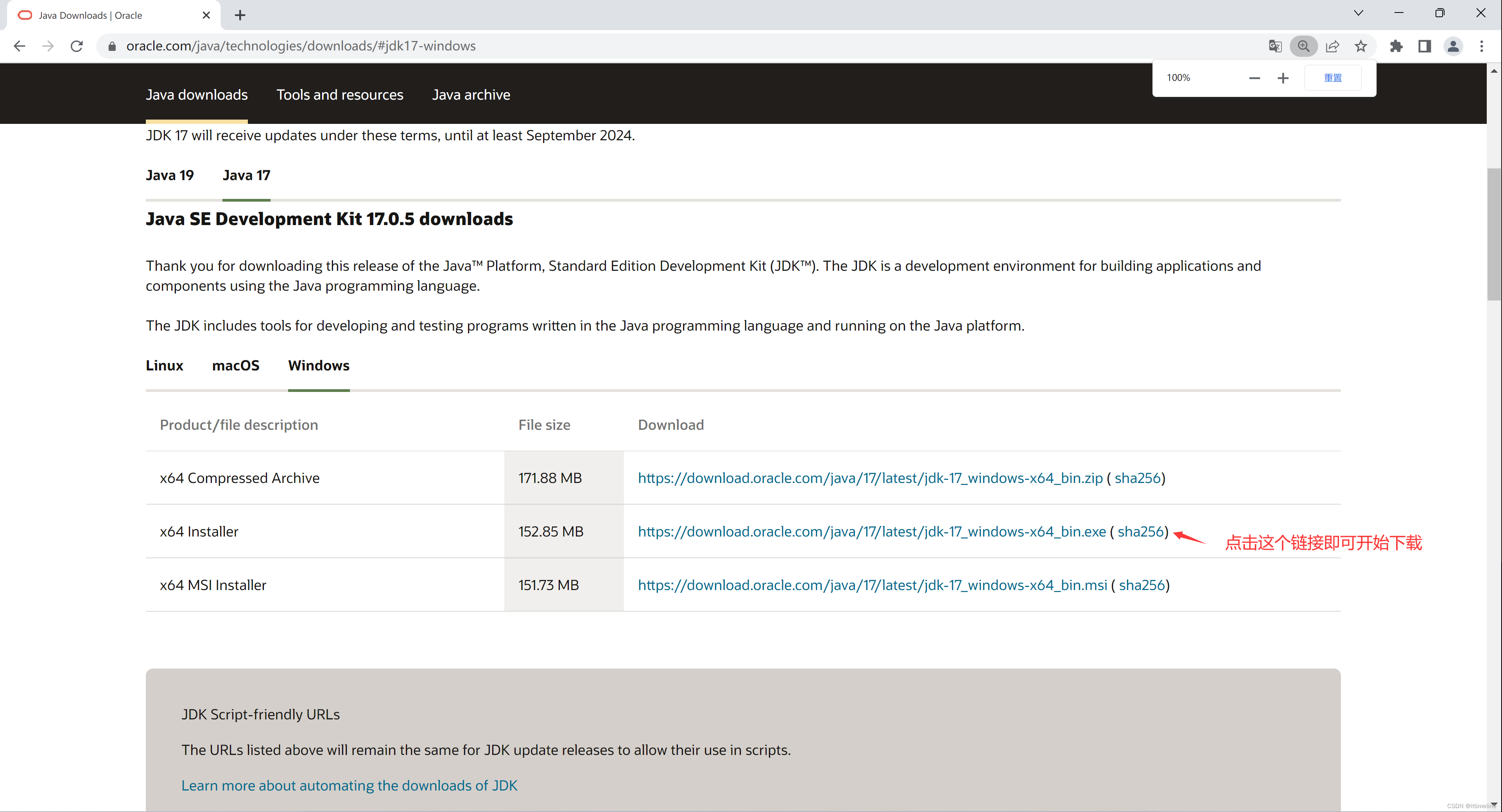
Task: Click the page vertical scrollbar thumb
Action: point(1494,234)
